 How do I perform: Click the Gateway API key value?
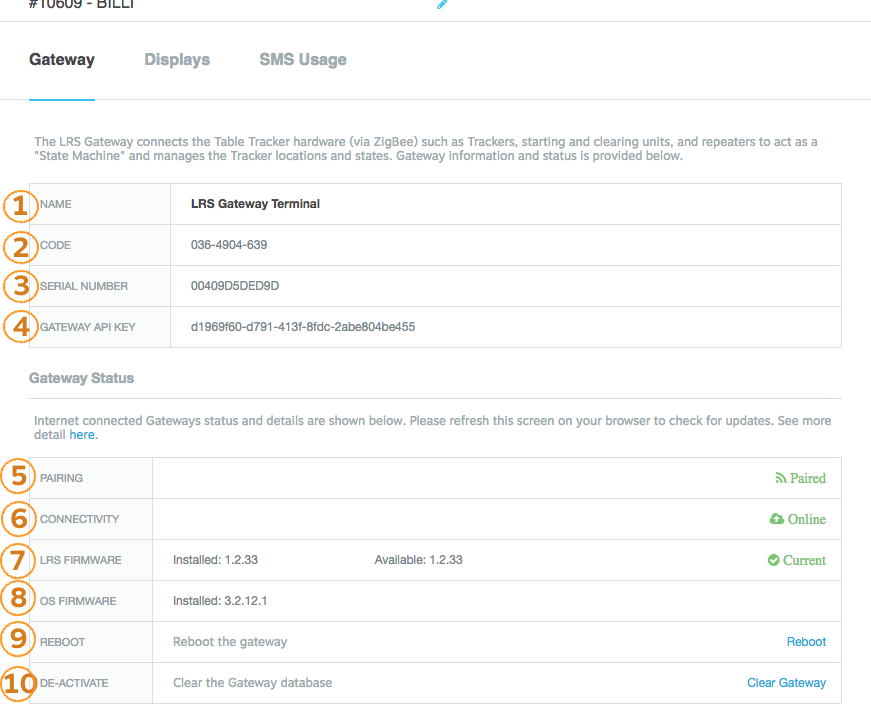point(303,327)
